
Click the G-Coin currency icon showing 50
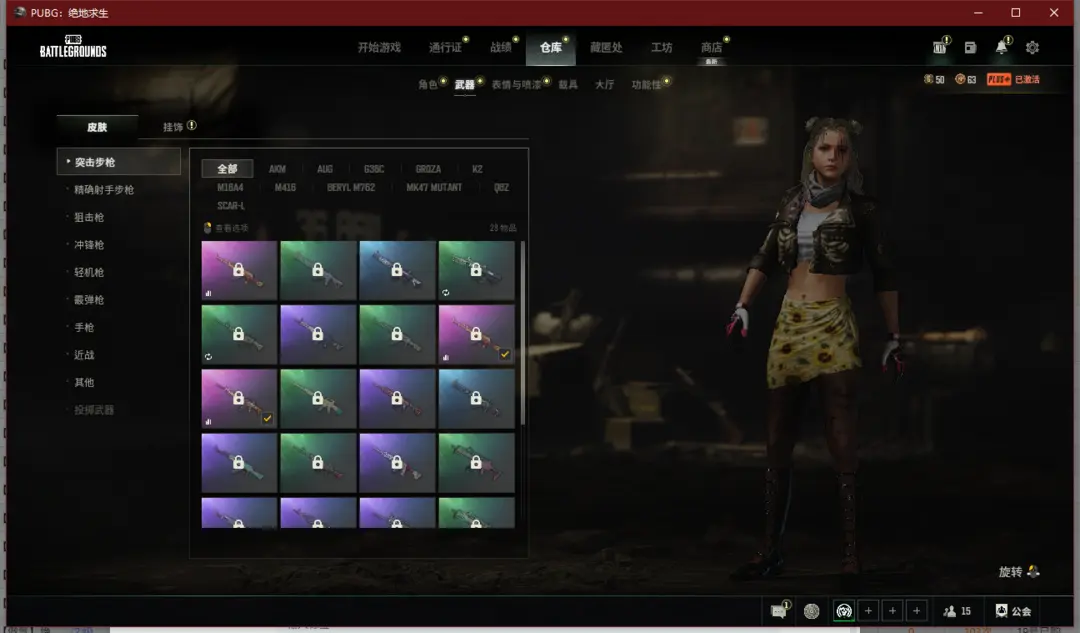pyautogui.click(x=928, y=79)
